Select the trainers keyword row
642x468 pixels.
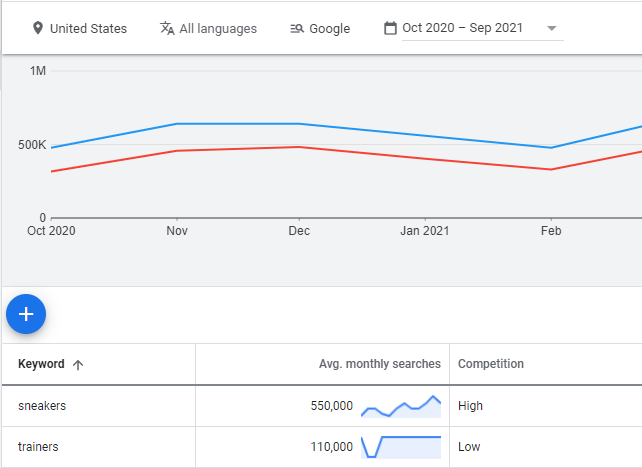click(x=38, y=447)
